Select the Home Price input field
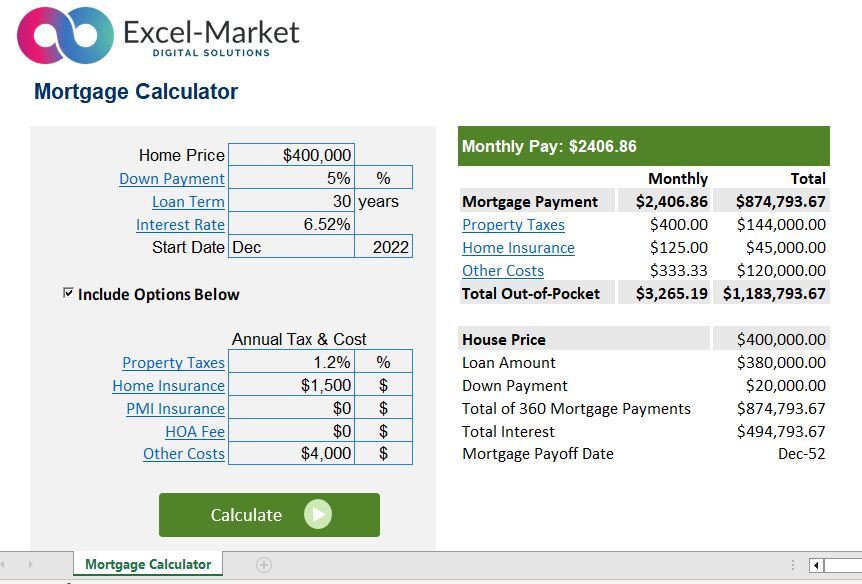The image size is (862, 584). click(291, 155)
